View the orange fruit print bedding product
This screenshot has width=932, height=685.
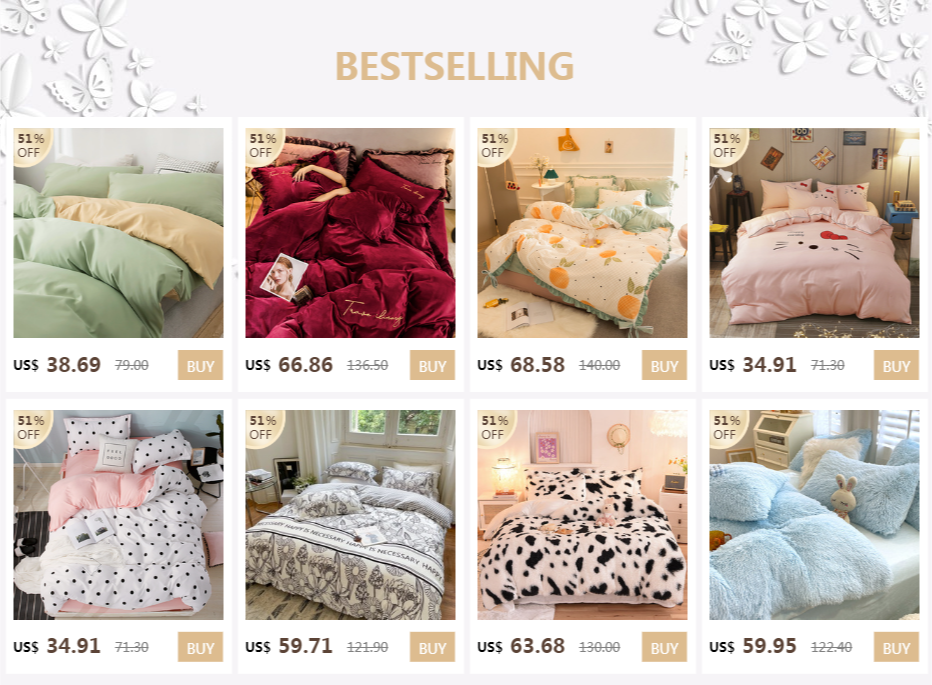582,232
